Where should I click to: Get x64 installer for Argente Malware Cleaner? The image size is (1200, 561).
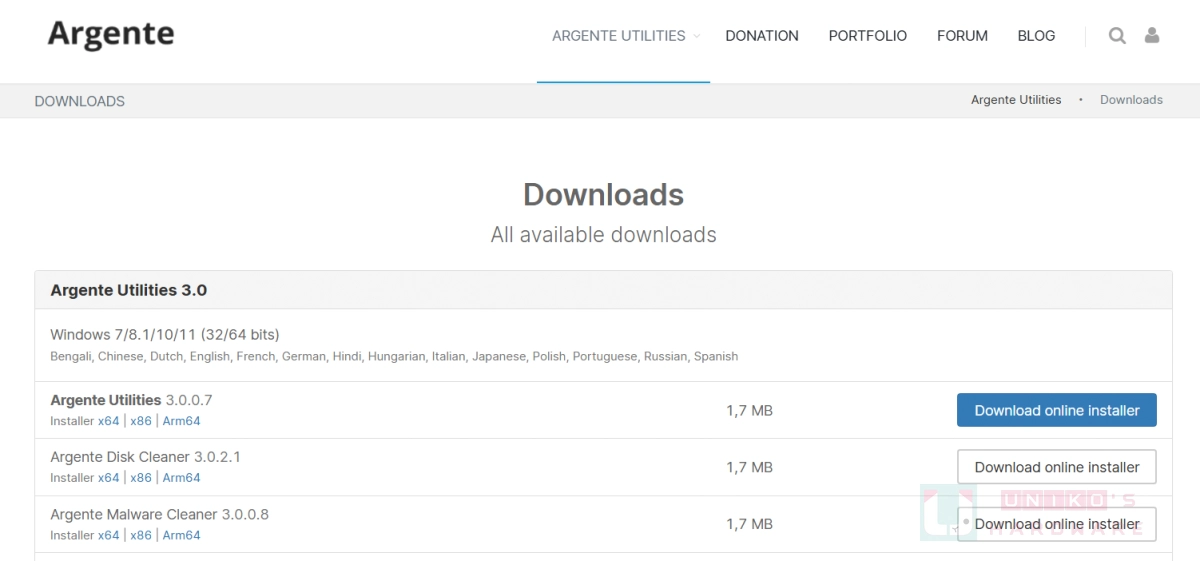(x=109, y=535)
